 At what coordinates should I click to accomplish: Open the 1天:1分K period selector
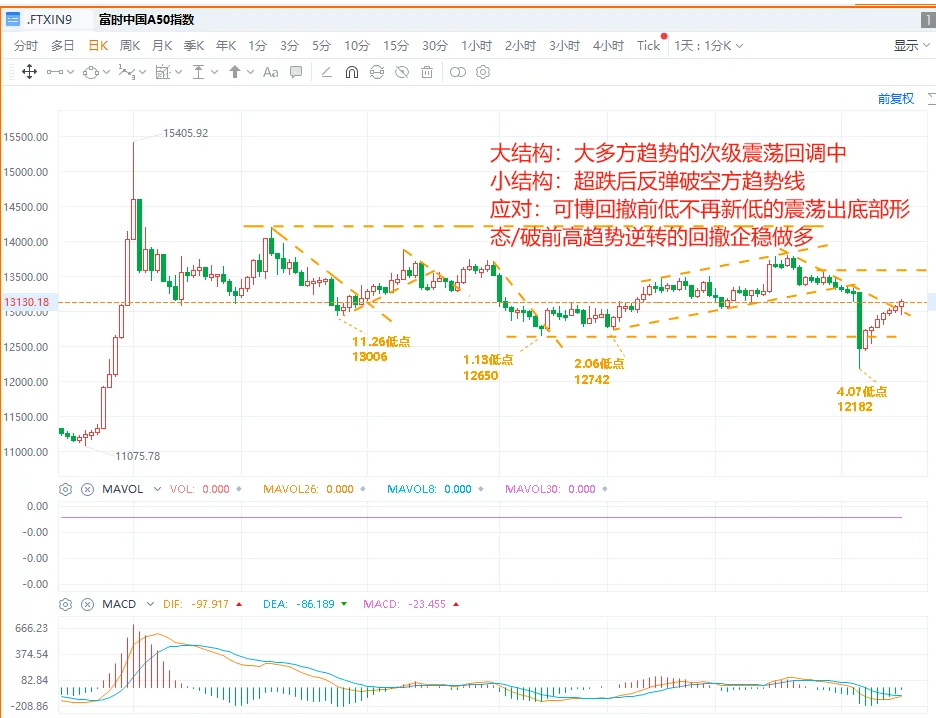click(x=709, y=46)
